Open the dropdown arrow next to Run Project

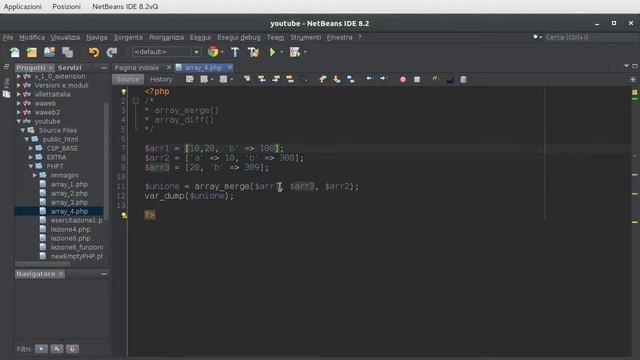282,52
